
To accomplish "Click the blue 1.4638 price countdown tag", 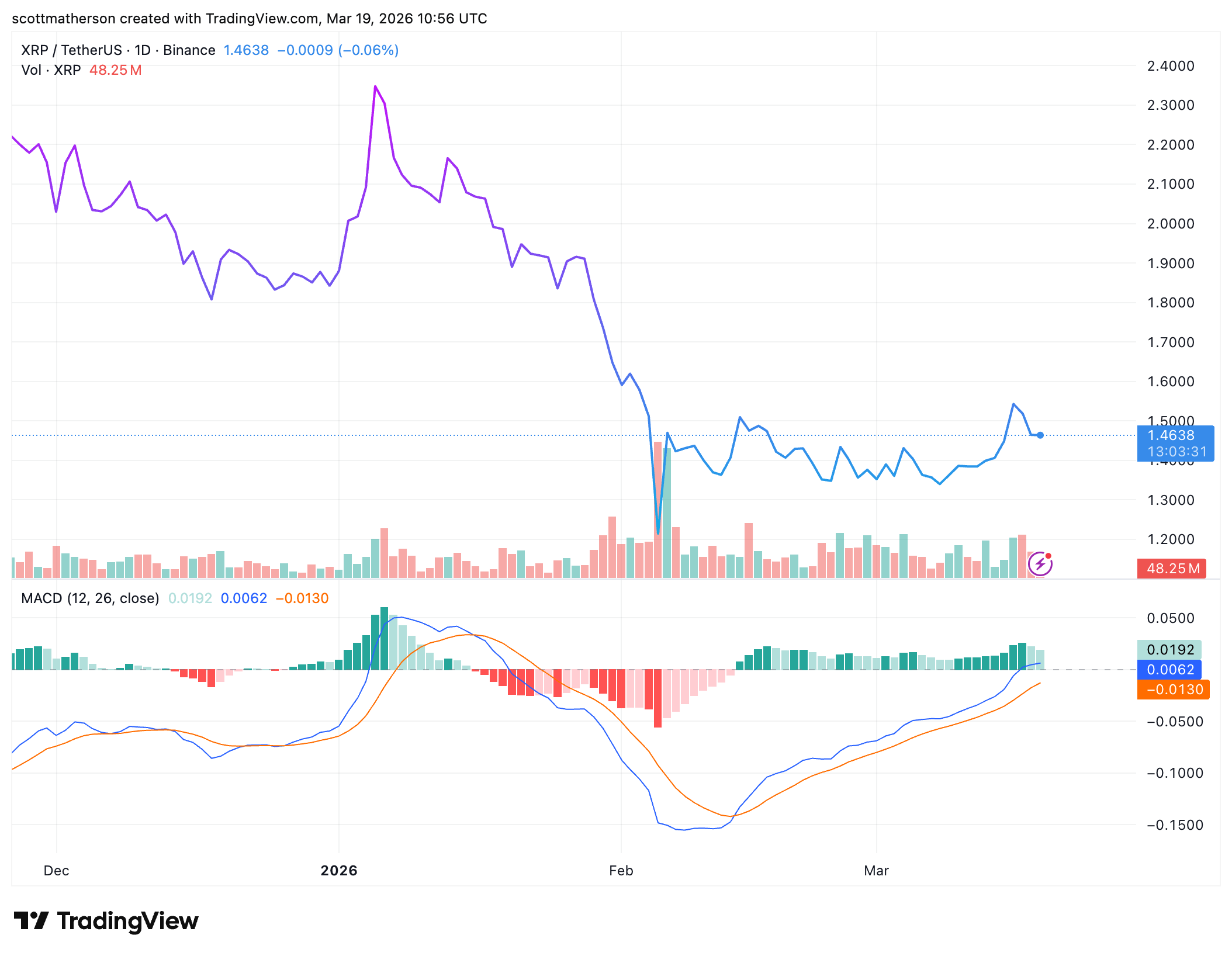I will point(1175,444).
